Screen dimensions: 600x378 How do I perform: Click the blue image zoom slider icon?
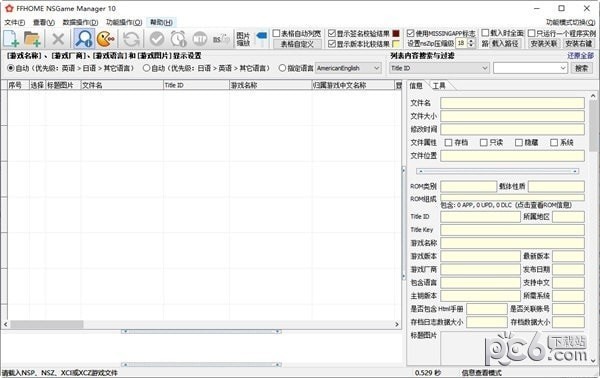(x=261, y=36)
